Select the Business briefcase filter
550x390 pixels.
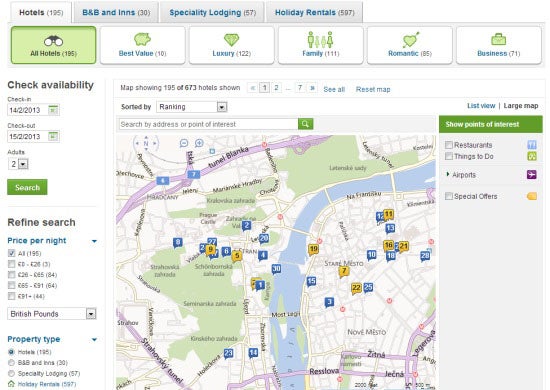click(x=499, y=45)
